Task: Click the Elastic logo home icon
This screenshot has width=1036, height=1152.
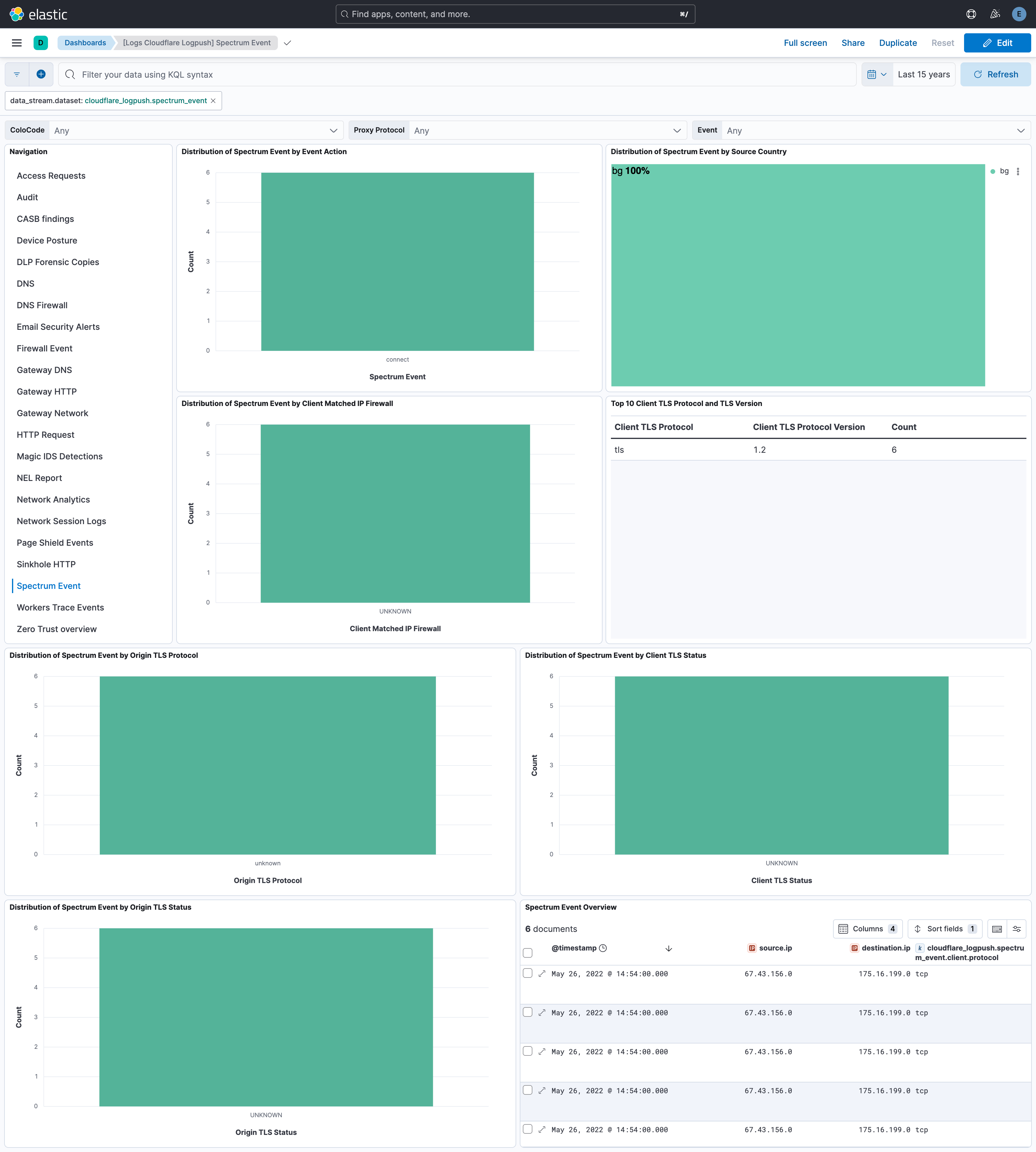Action: coord(17,14)
